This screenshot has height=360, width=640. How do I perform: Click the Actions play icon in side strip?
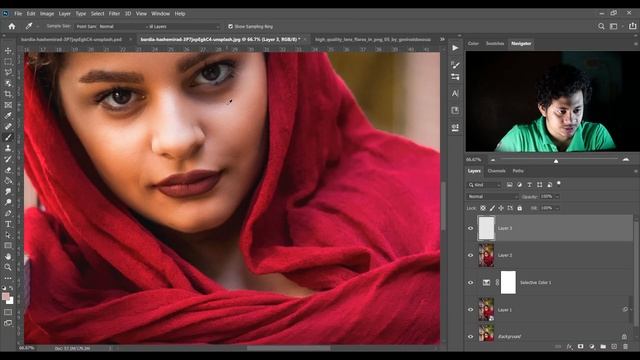pyautogui.click(x=455, y=48)
